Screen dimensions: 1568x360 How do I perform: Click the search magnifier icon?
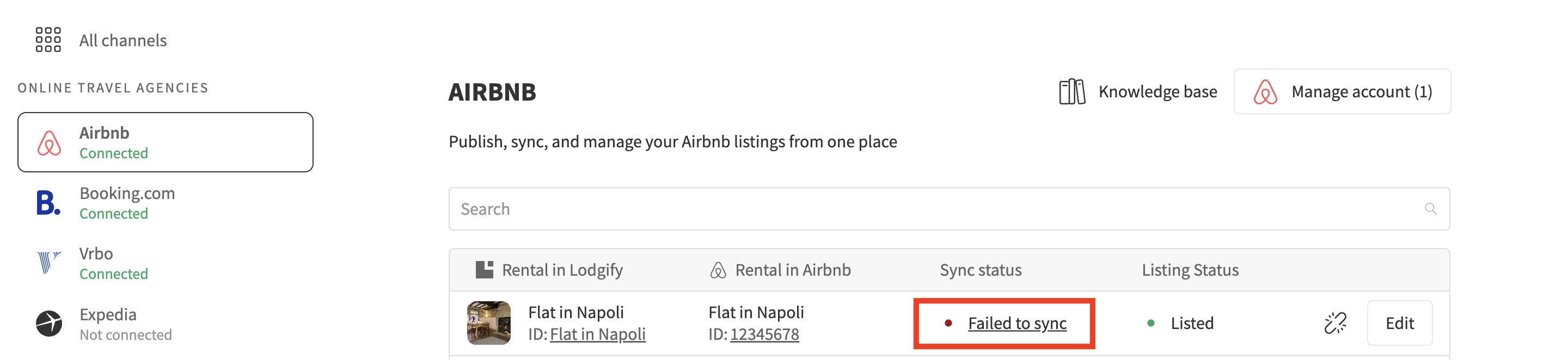point(1430,209)
